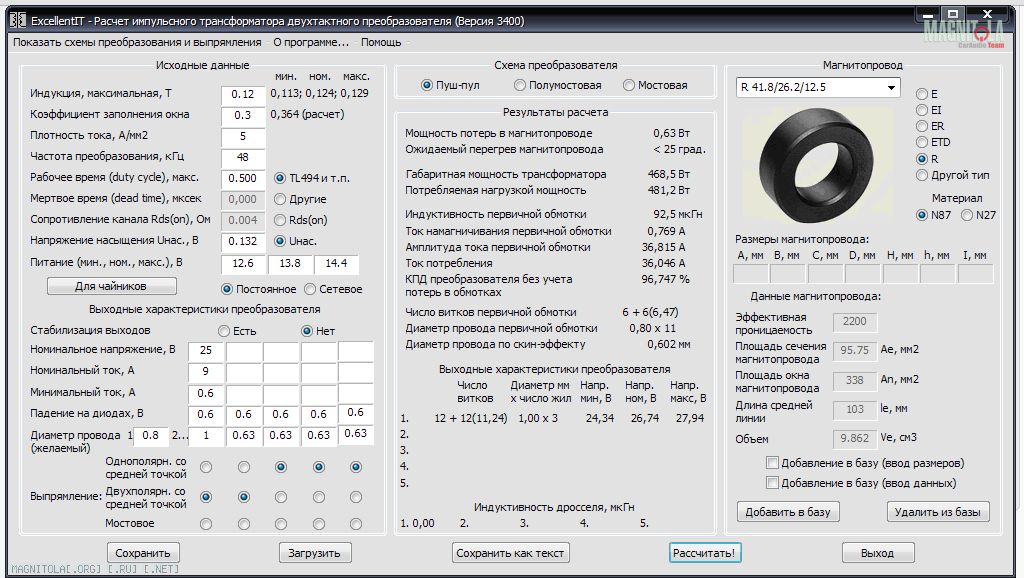Click the duty cycle field 0.500
Screen dimensions: 1024x578
coord(243,178)
